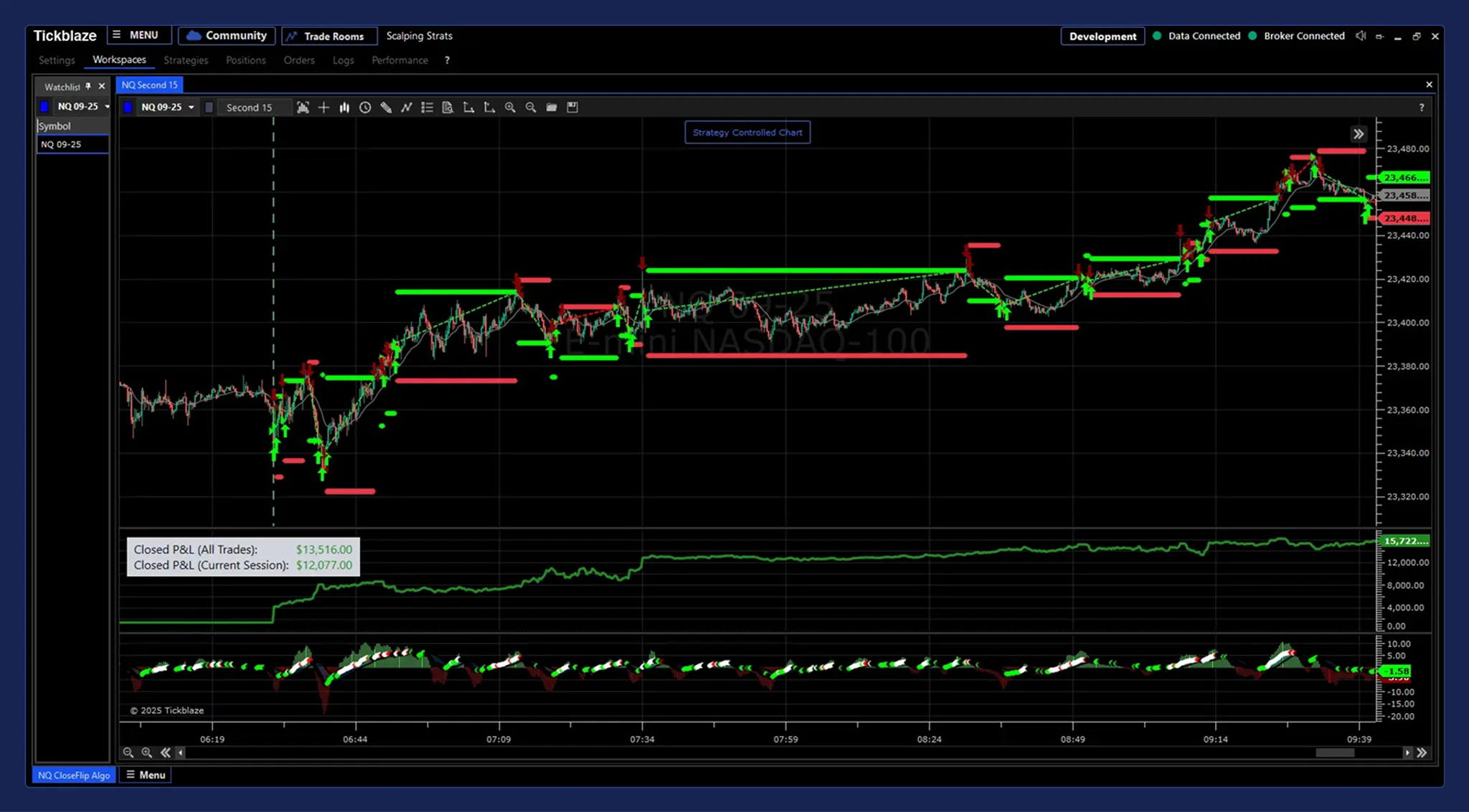Screen dimensions: 1469x812
Task: Click the clock session icon in chart toolbar
Action: [x=365, y=108]
